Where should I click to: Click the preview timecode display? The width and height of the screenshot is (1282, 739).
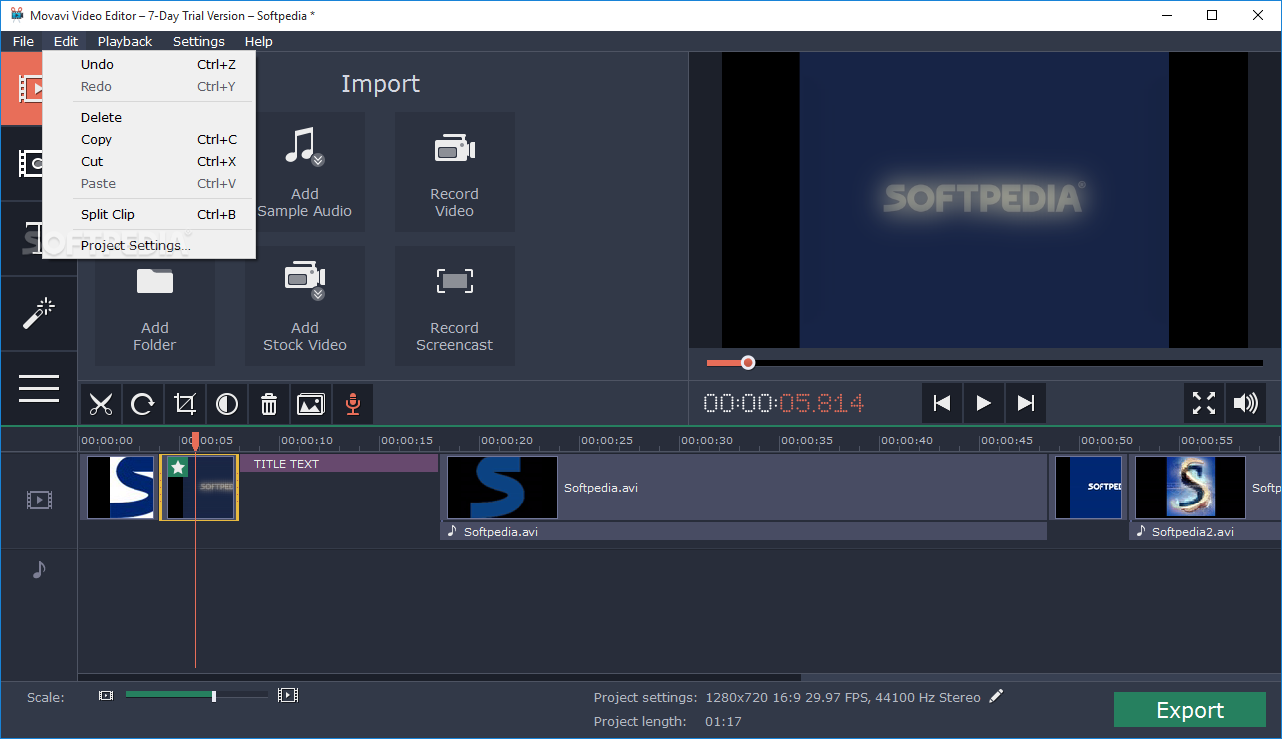(783, 403)
